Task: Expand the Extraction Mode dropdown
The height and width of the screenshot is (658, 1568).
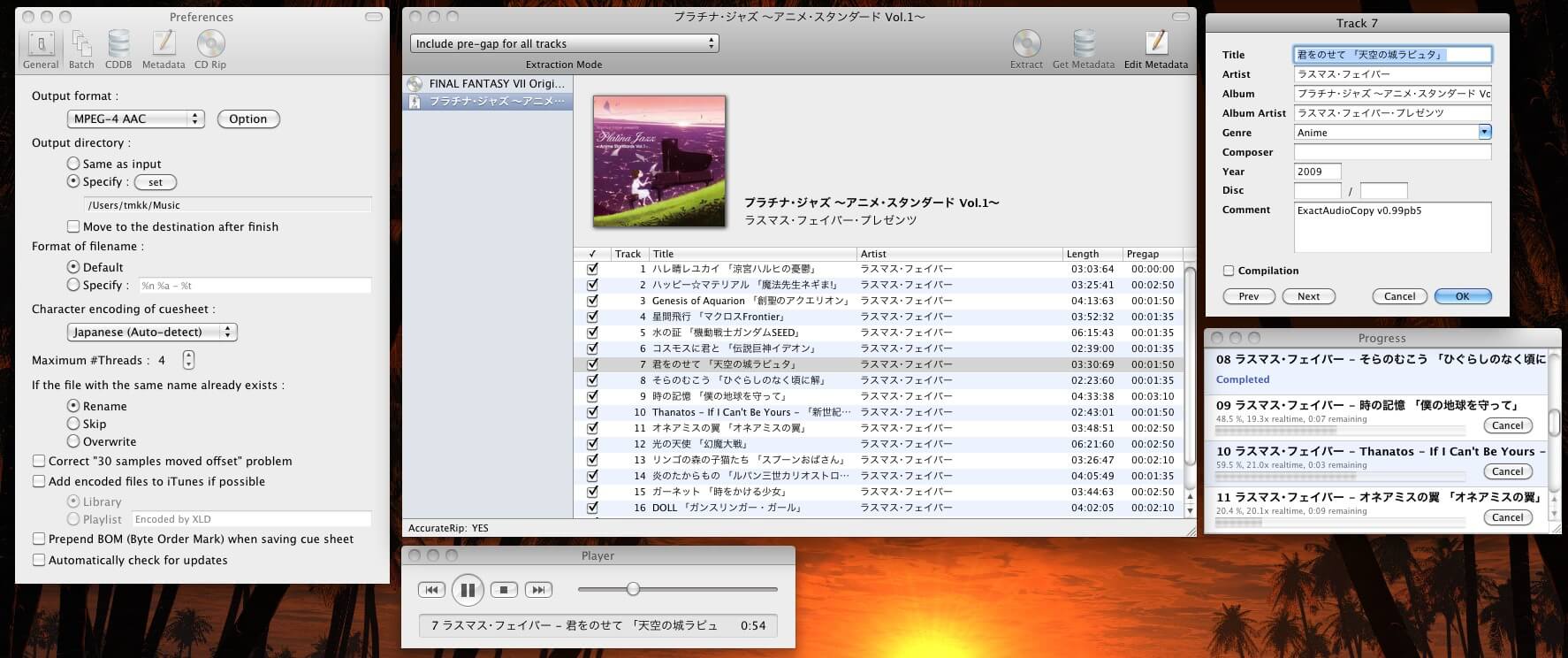Action: pyautogui.click(x=564, y=43)
